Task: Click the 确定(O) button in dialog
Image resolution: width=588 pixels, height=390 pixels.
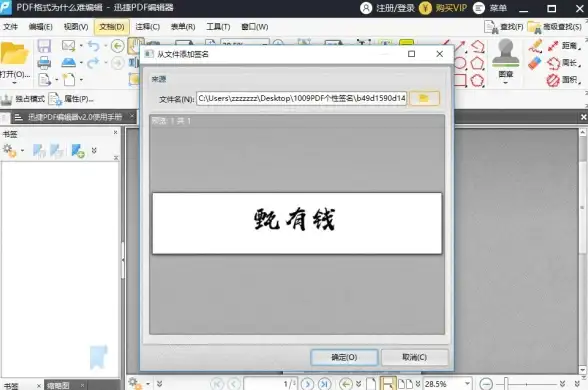Action: click(x=344, y=357)
